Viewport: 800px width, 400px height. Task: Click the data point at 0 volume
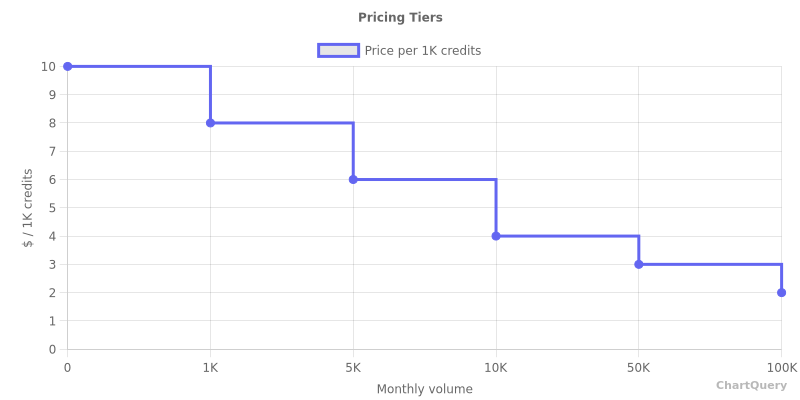coord(68,66)
